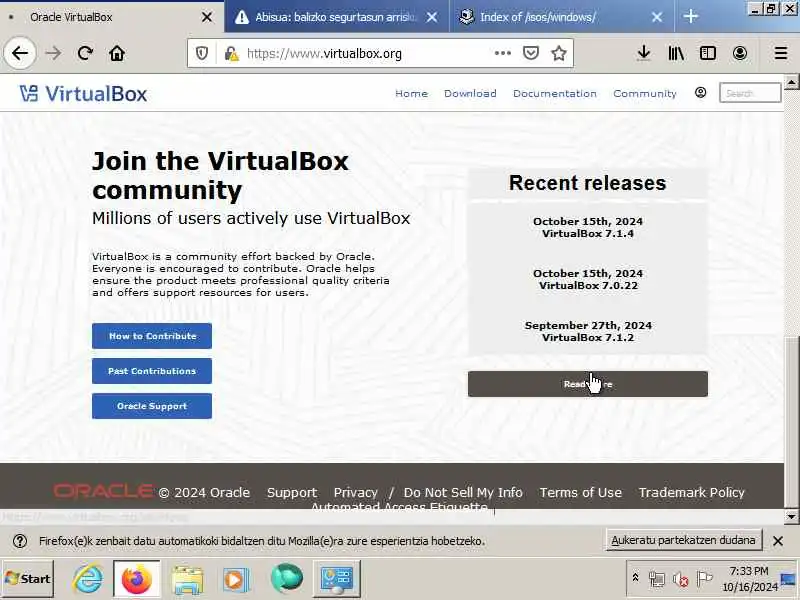800x600 pixels.
Task: Open the Privacy footer link
Action: coord(356,492)
